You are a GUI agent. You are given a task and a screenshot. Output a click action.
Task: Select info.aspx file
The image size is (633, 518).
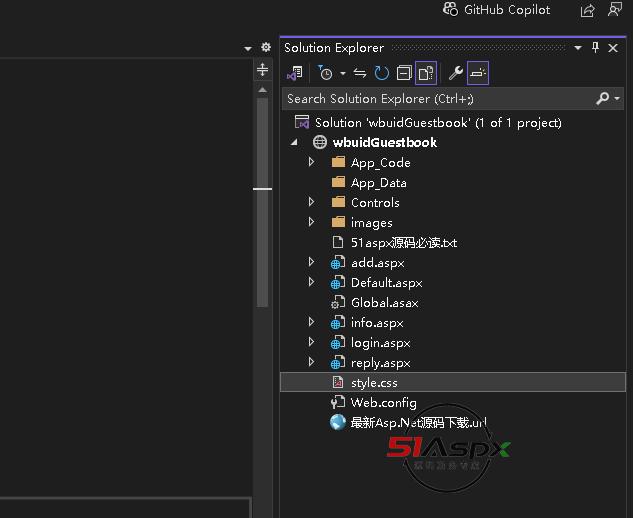pos(377,323)
